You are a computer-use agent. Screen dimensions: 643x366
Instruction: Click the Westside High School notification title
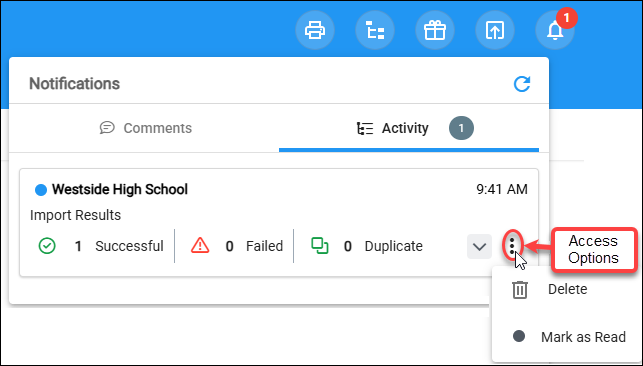coord(120,189)
